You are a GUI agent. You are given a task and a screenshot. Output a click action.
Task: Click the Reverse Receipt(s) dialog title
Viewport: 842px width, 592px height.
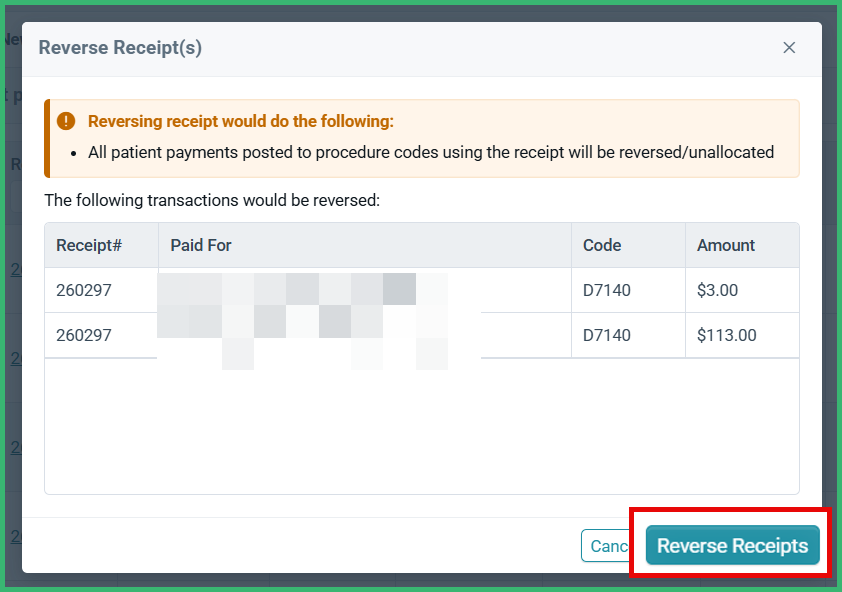[x=120, y=47]
